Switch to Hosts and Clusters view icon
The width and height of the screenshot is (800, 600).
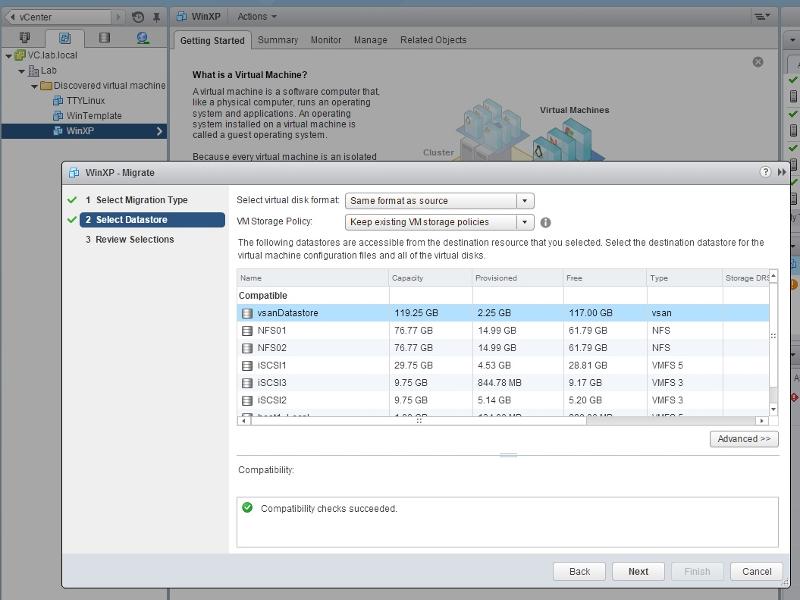[24, 38]
